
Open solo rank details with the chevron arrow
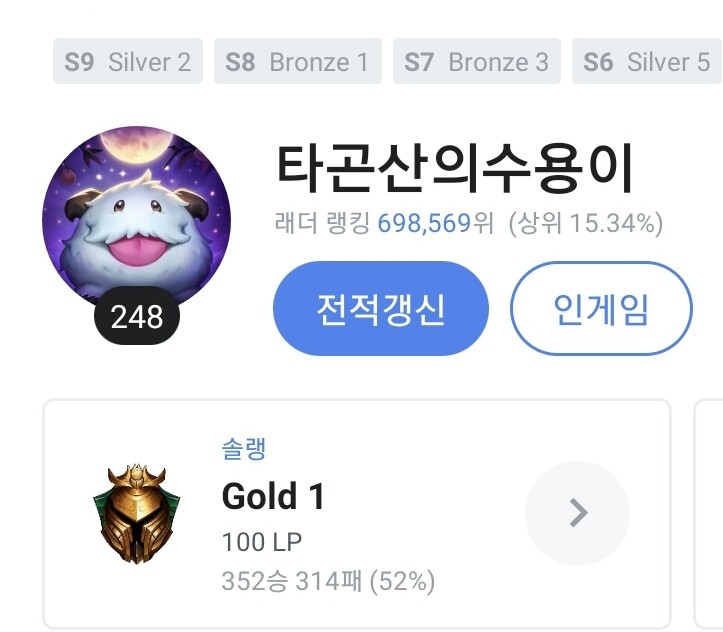tap(577, 513)
